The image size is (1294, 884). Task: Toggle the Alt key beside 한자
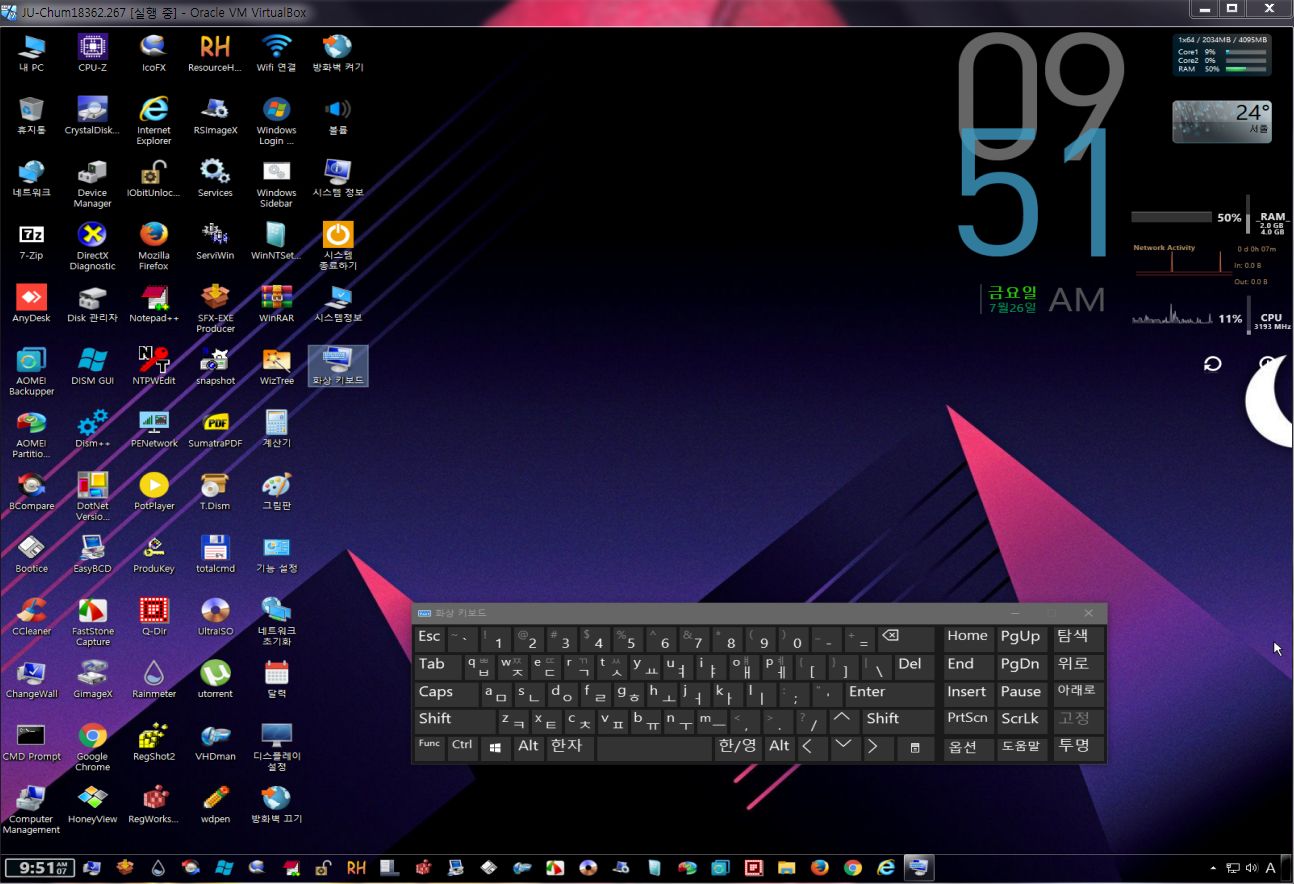coord(528,747)
